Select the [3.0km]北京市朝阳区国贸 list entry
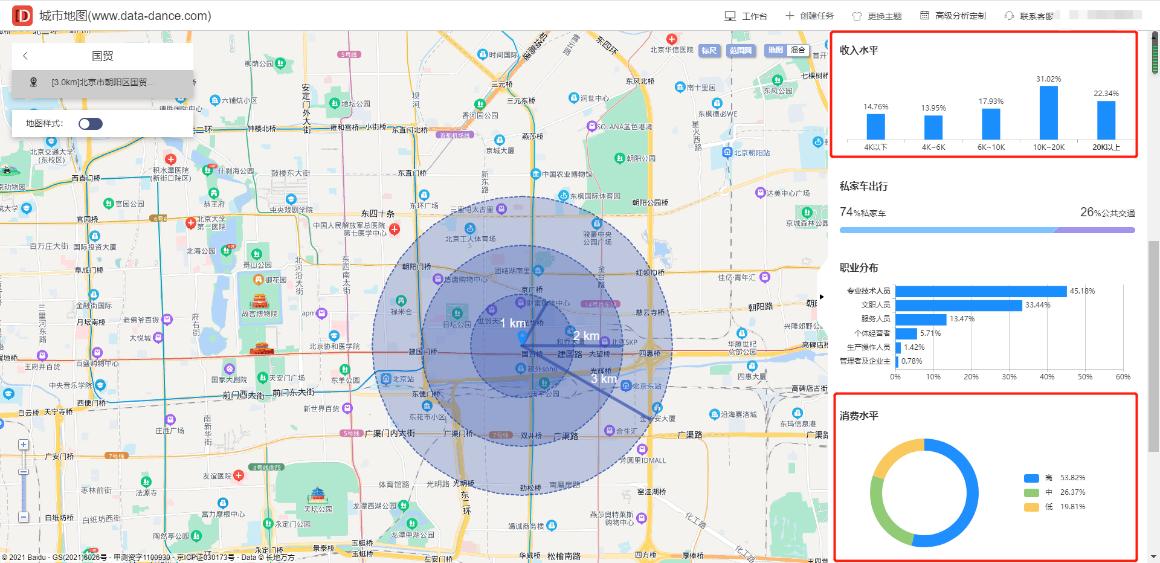Image resolution: width=1160 pixels, height=563 pixels. pos(98,82)
